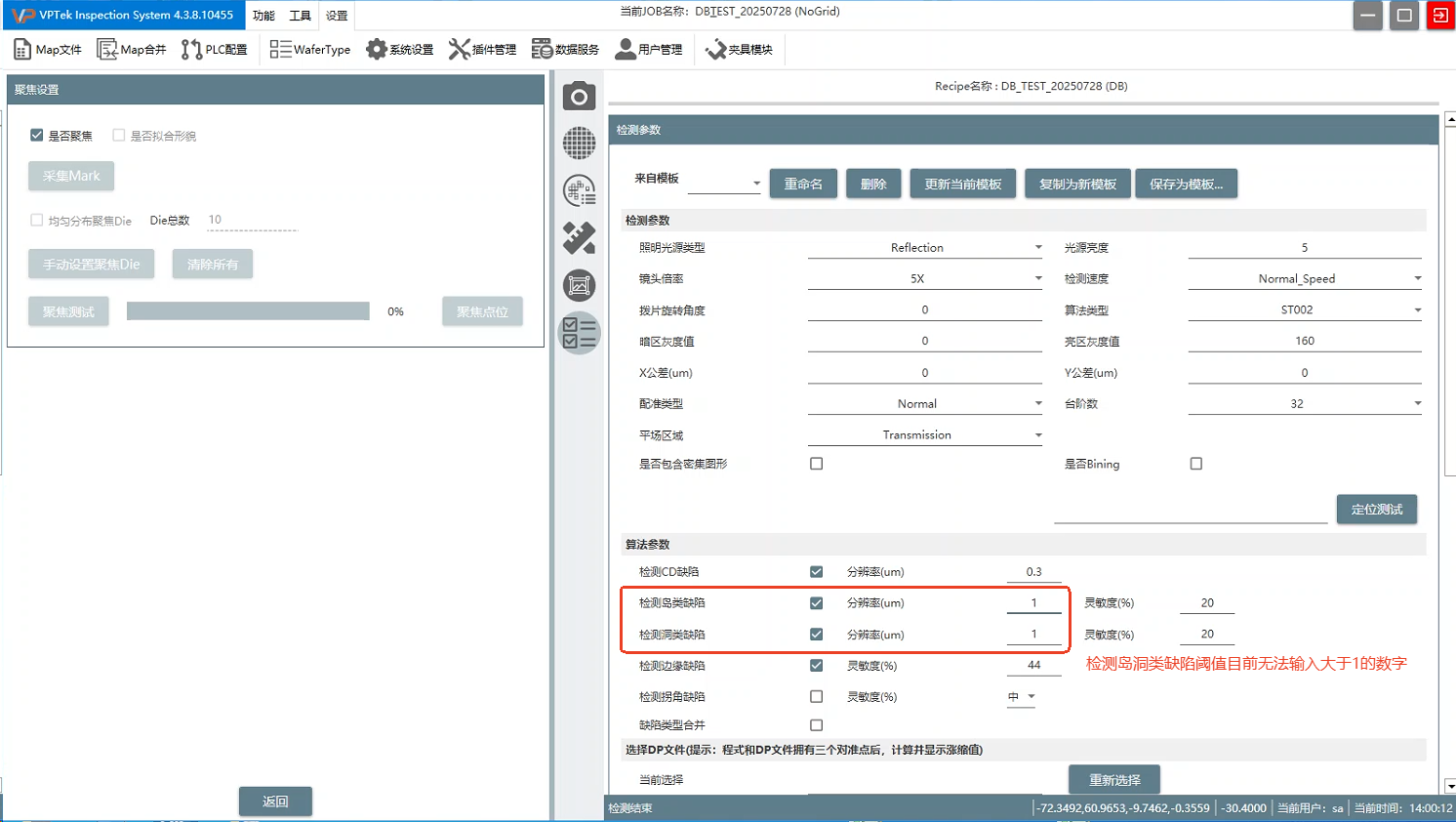This screenshot has width=1456, height=822.
Task: Toggle the 检测拐角缺陷 checkbox
Action: click(x=816, y=697)
